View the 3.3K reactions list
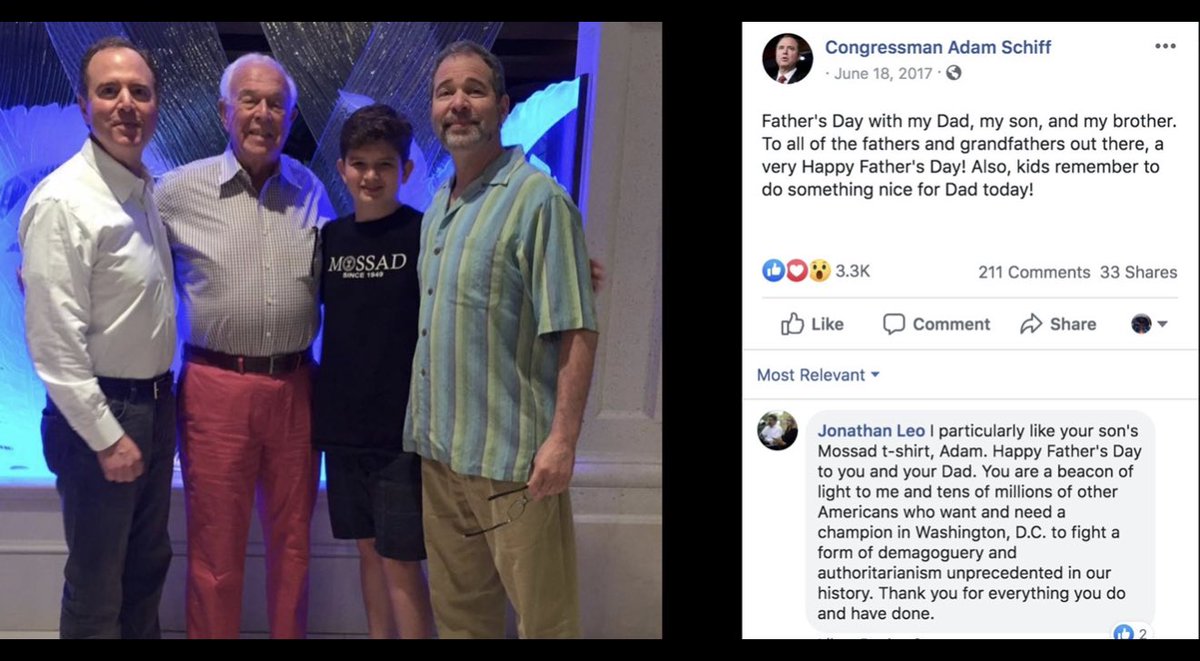The image size is (1200, 661). 853,271
